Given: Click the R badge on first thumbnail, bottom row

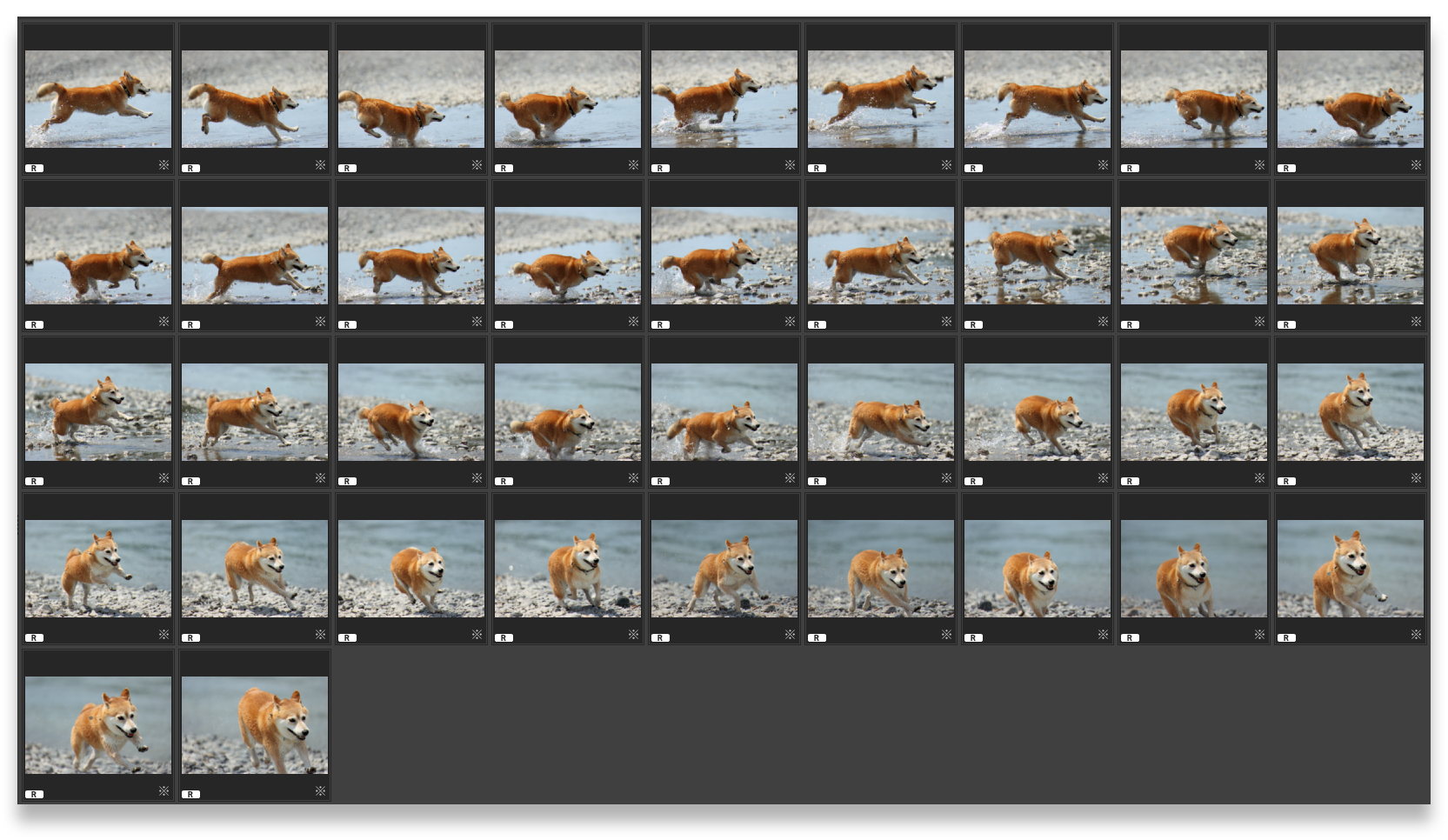Looking at the screenshot, I should click(x=34, y=794).
